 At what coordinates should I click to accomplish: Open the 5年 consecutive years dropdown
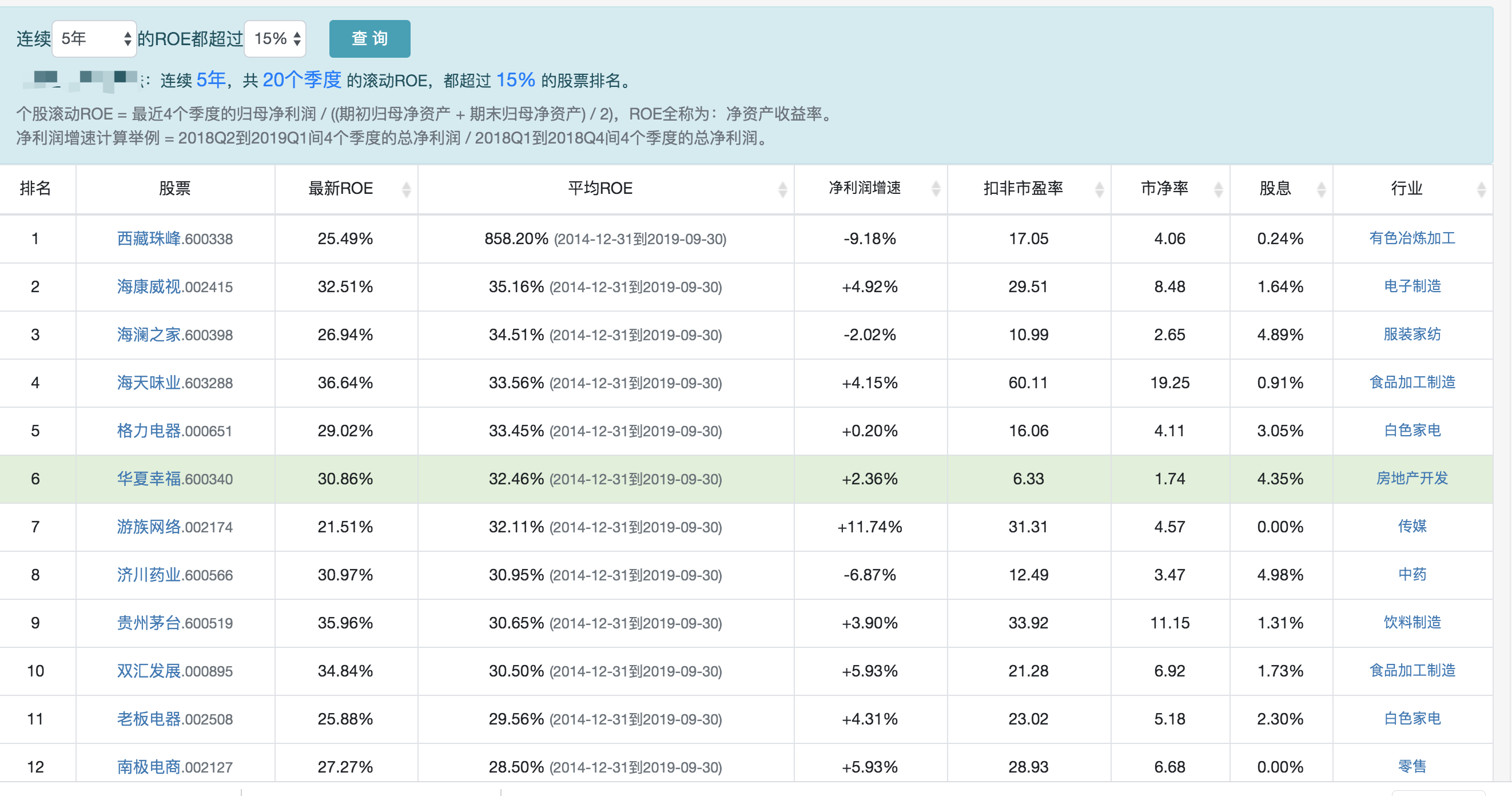click(x=94, y=39)
